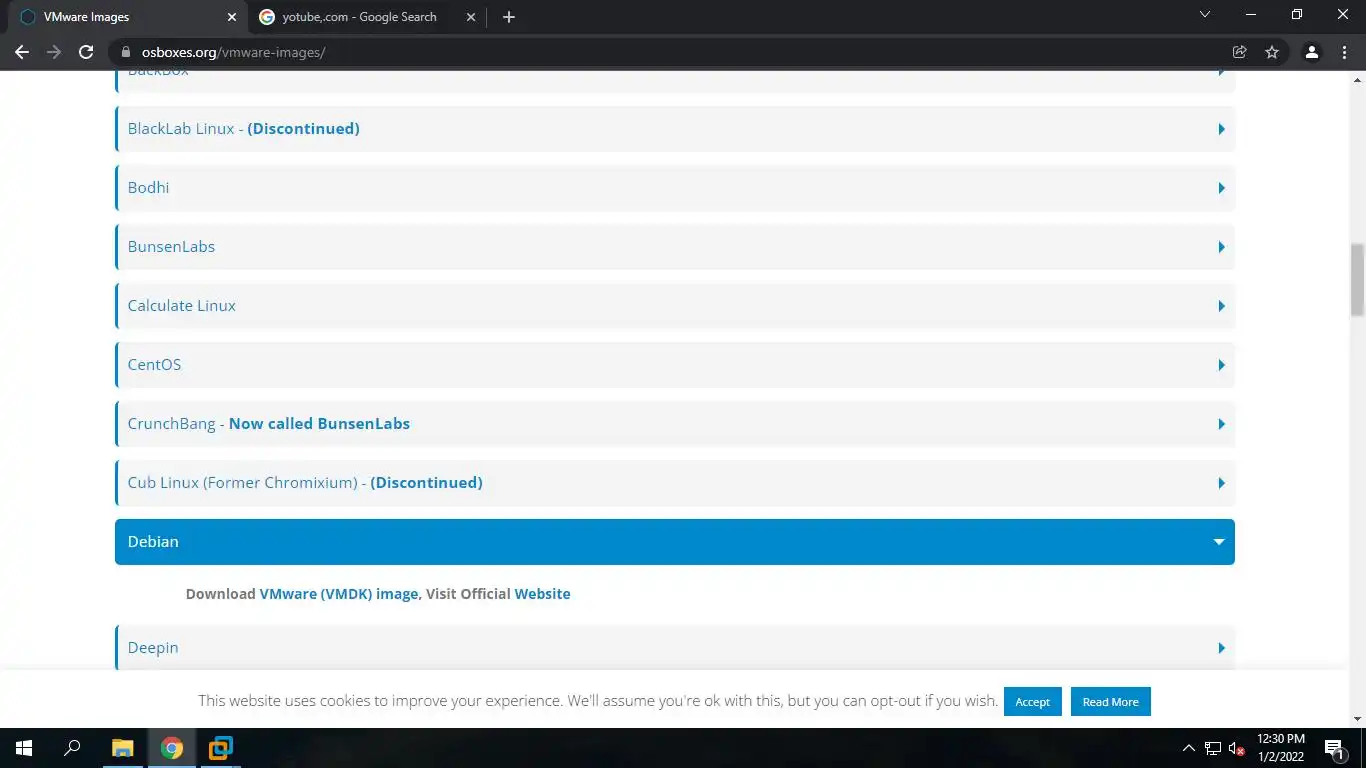Show hidden system tray icons
The width and height of the screenshot is (1366, 768).
pyautogui.click(x=1188, y=748)
